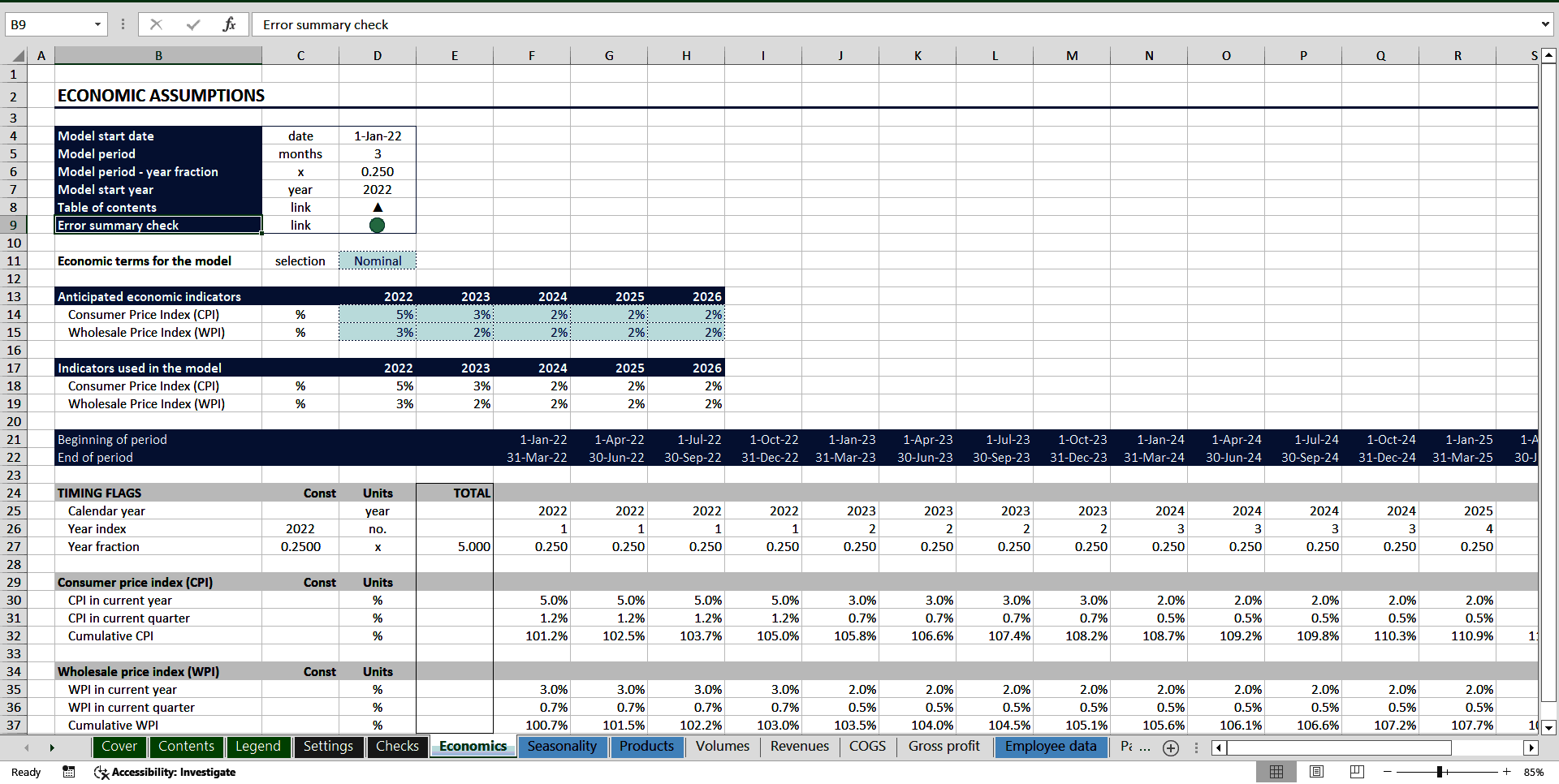Select the 2022 CPI anticipated 5% cell
This screenshot has width=1559, height=784.
tap(378, 314)
